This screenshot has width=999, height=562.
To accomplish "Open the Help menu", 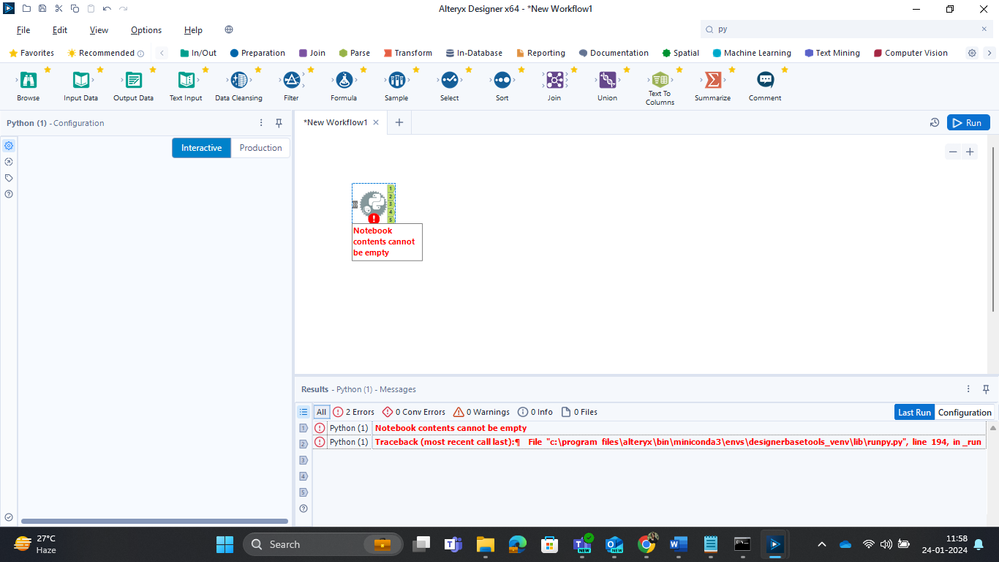I will click(193, 30).
